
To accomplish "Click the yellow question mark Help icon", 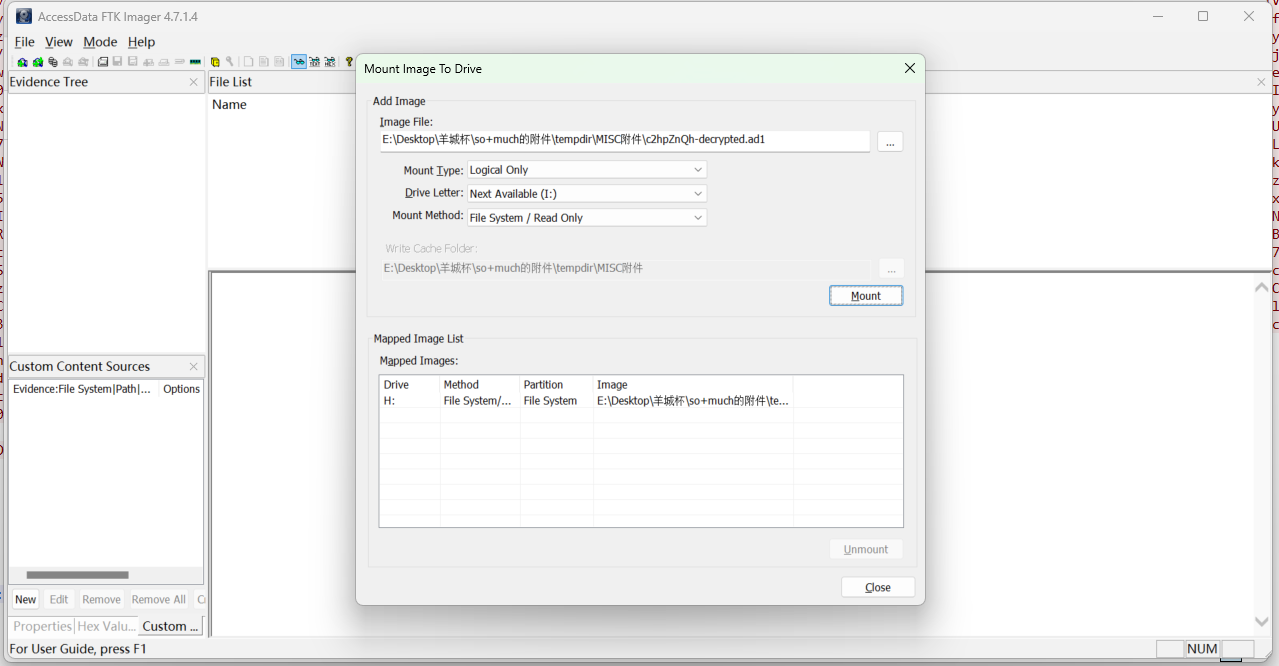I will point(349,62).
